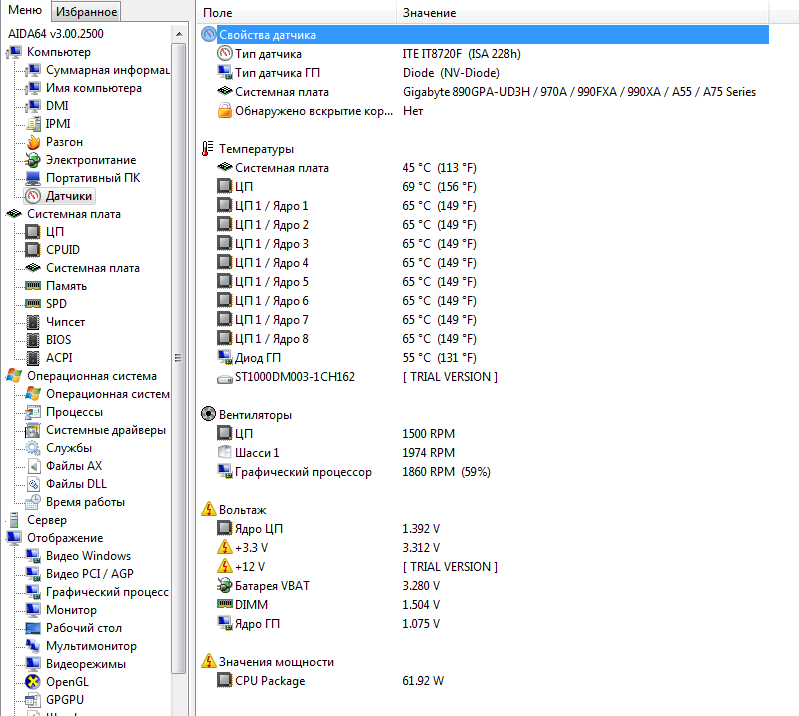This screenshot has height=716, width=799.
Task: Click the Вольтаж warning icon
Action: (208, 509)
